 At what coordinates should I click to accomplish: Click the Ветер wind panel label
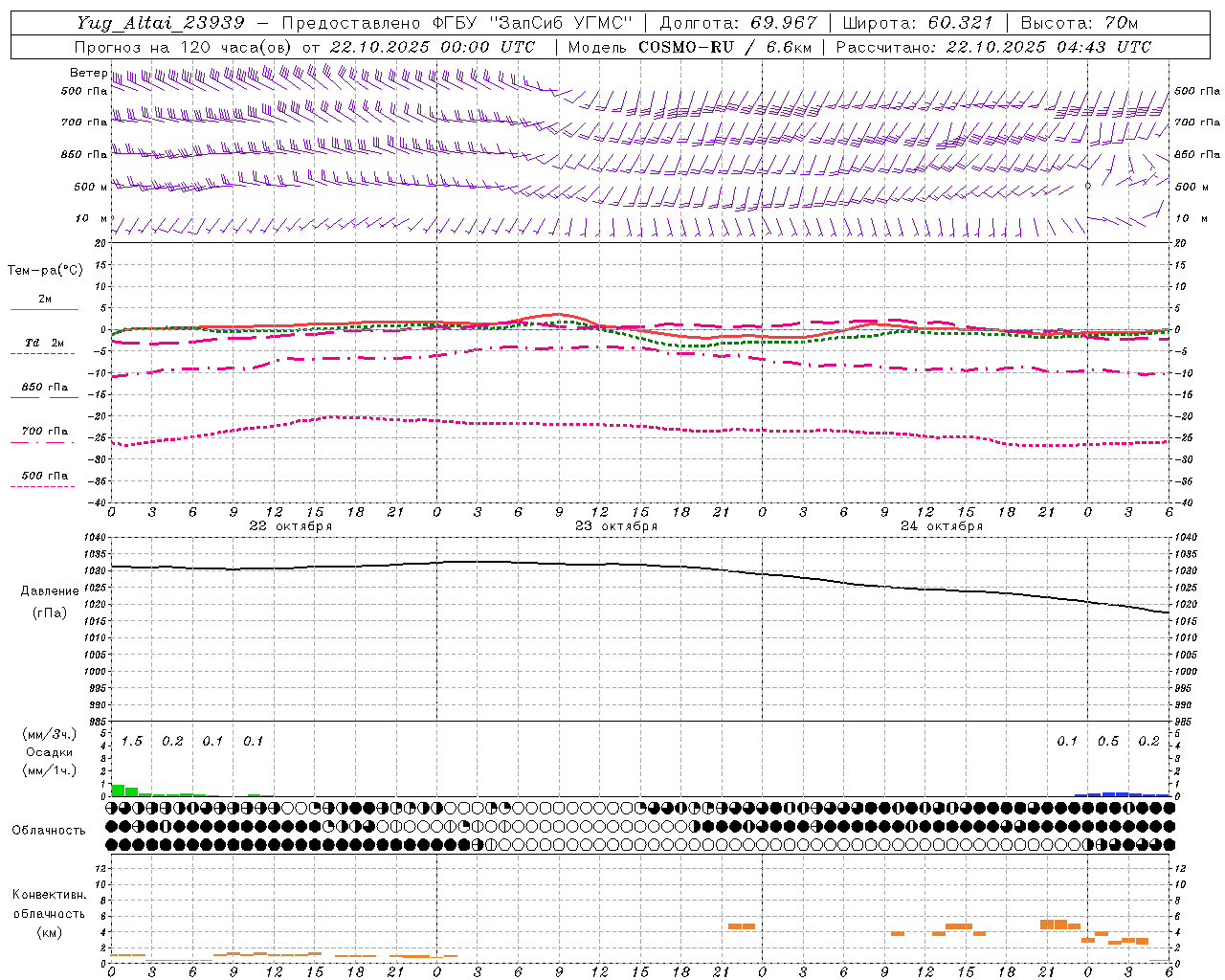point(88,73)
